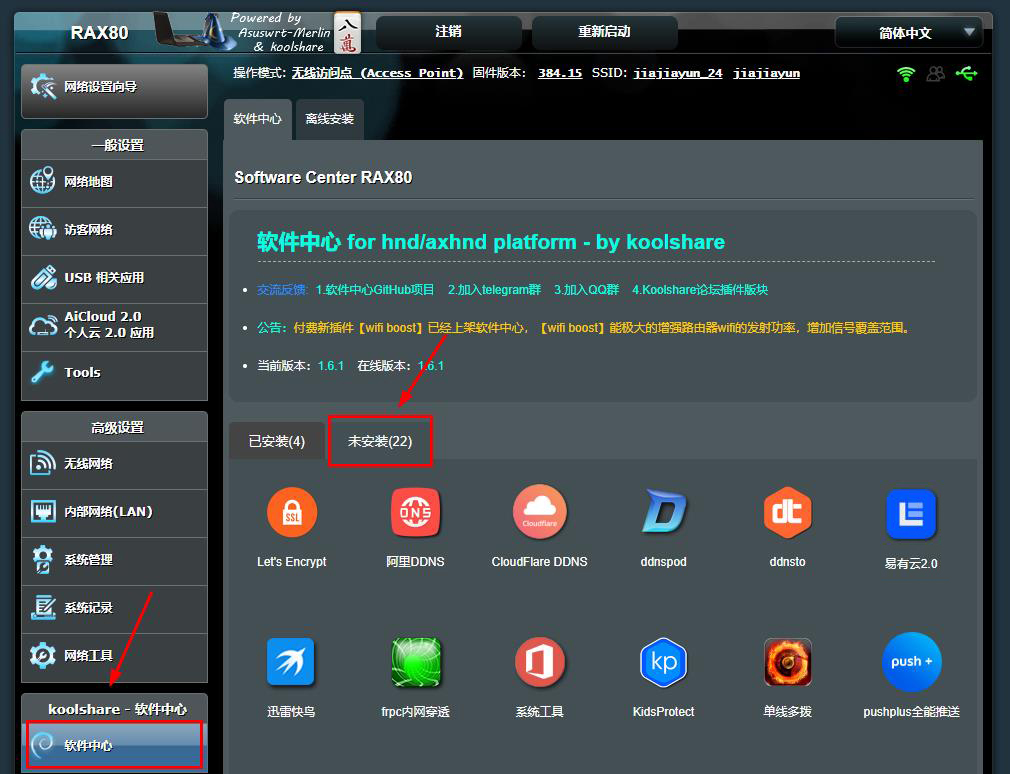Click the 无线网络 wireless icon
Screen dimensions: 1010x774
pyautogui.click(x=43, y=463)
